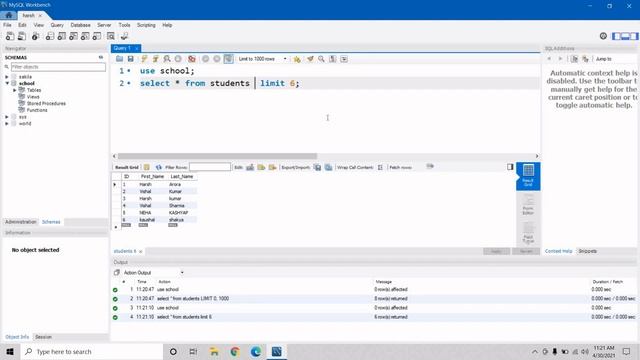
Task: Stop the running query
Action: point(178,59)
